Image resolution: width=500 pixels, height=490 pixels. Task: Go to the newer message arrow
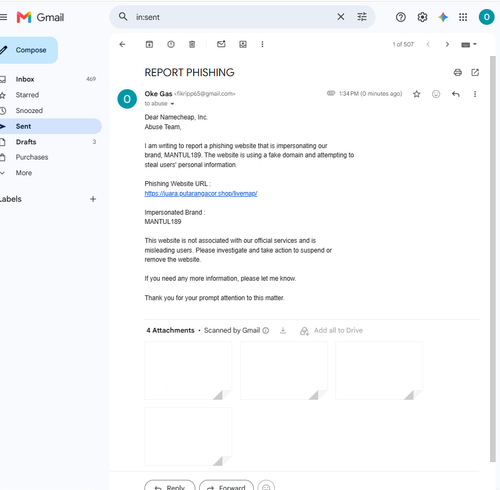(428, 44)
